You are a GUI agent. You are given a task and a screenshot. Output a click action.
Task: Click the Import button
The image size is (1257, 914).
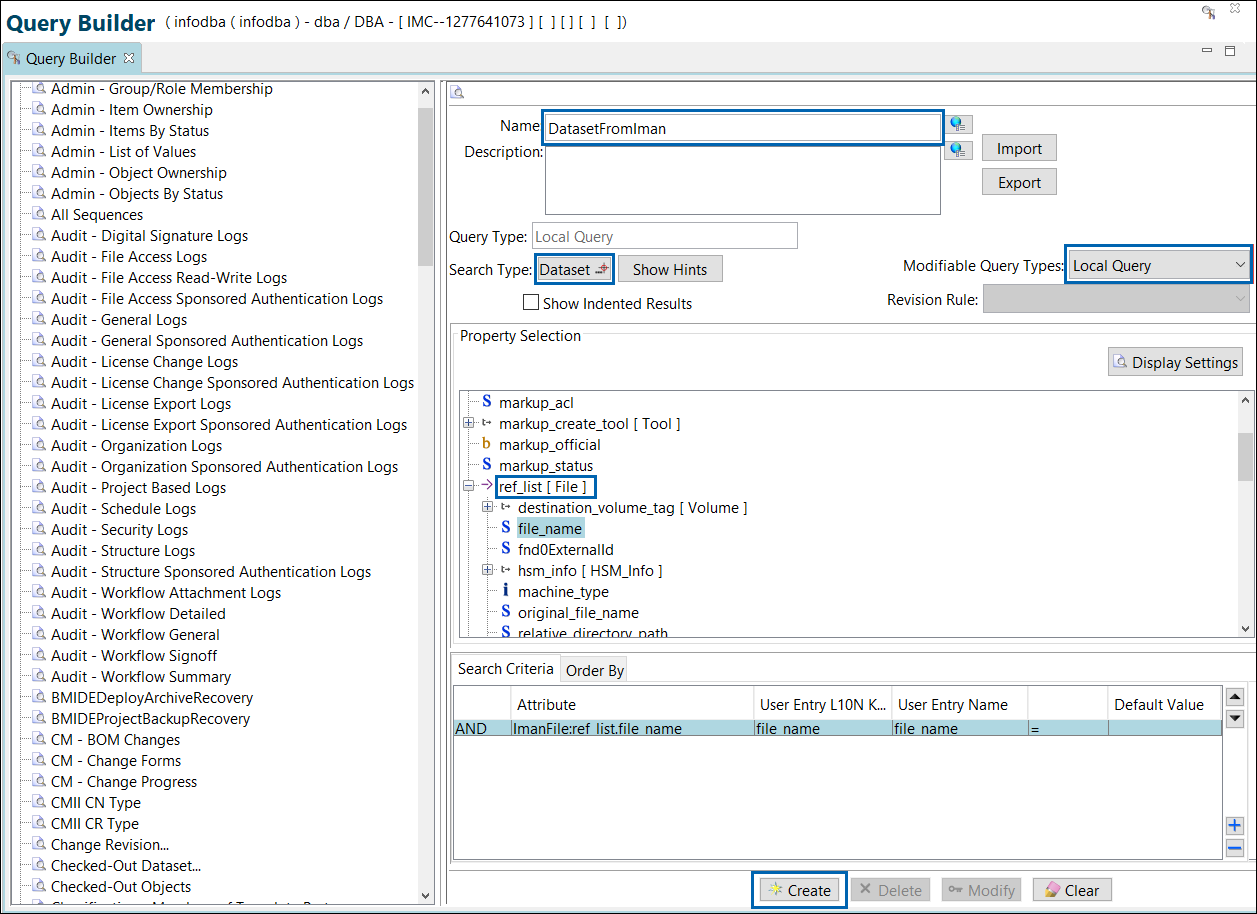(x=1018, y=147)
